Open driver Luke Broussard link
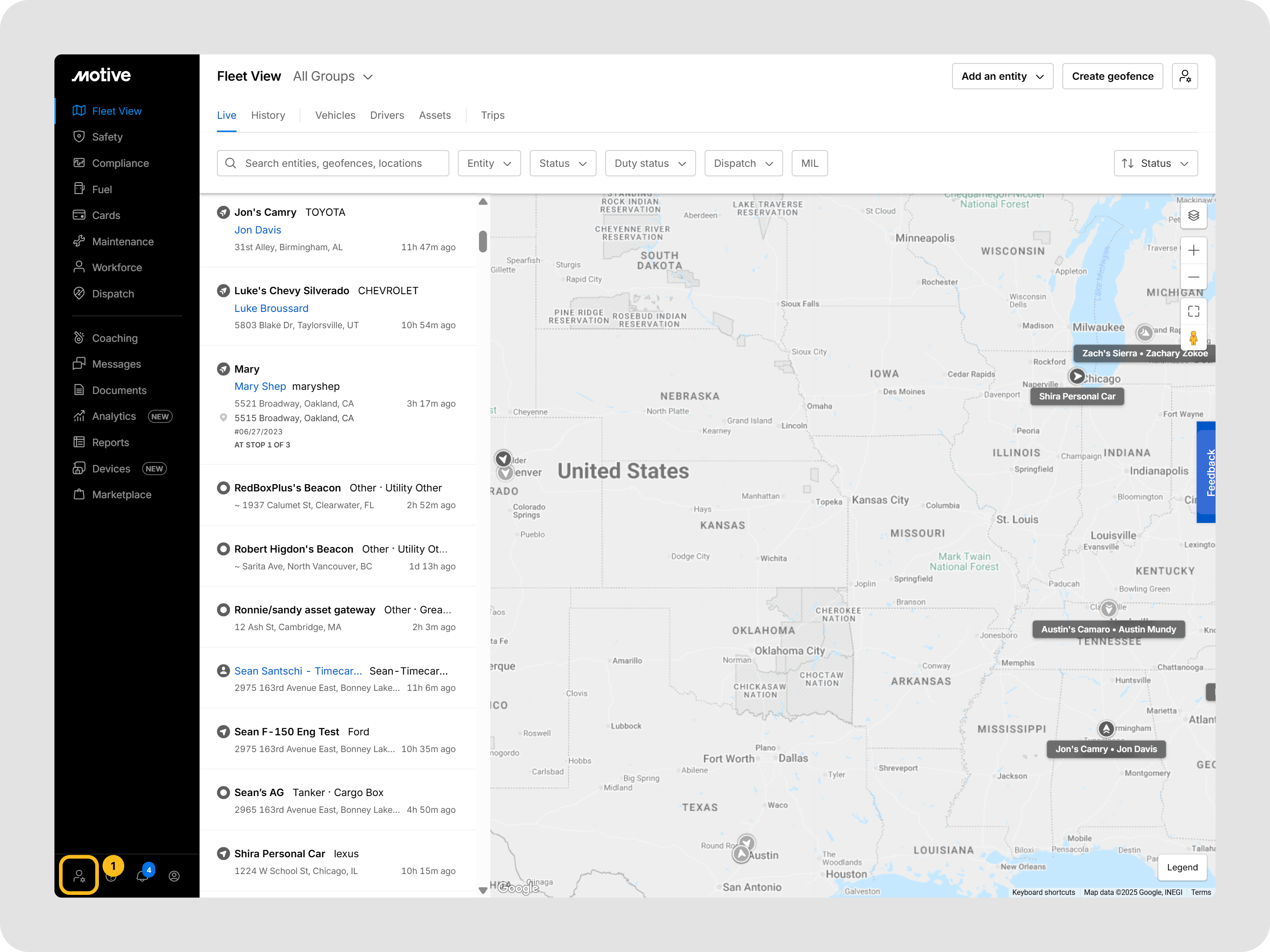Screen dimensions: 1270x952 tap(271, 308)
